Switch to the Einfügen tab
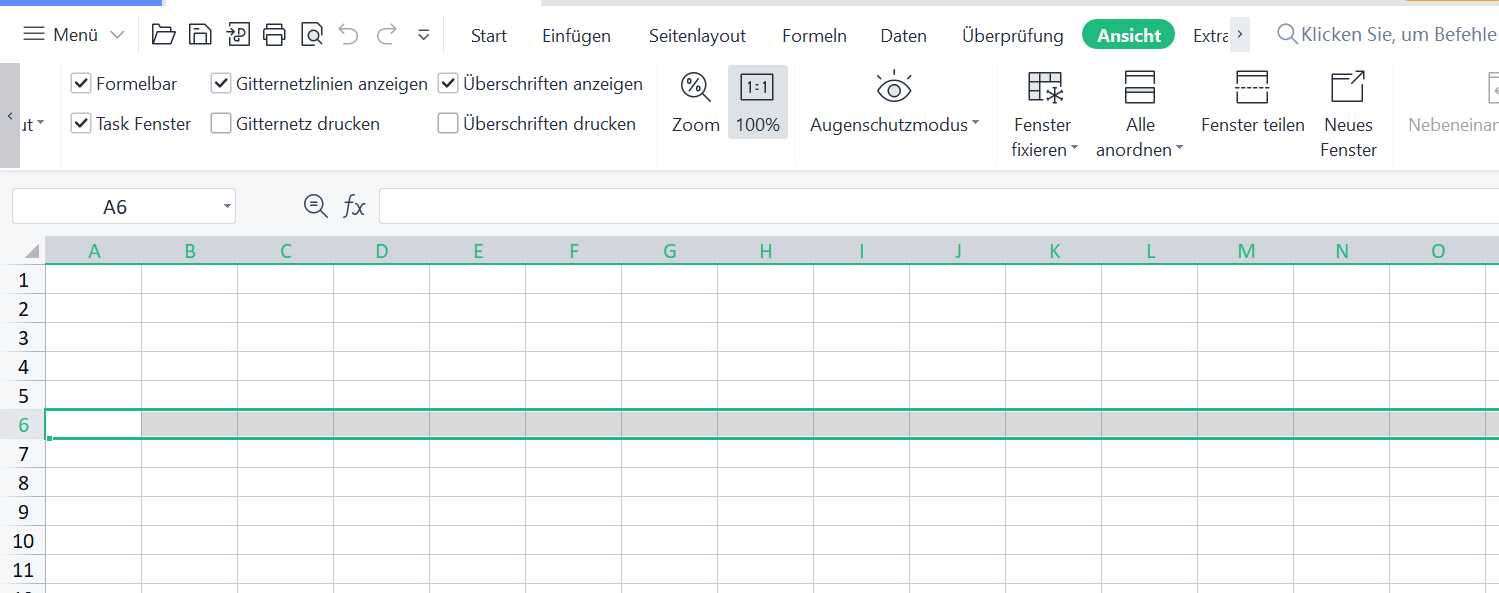 point(576,36)
